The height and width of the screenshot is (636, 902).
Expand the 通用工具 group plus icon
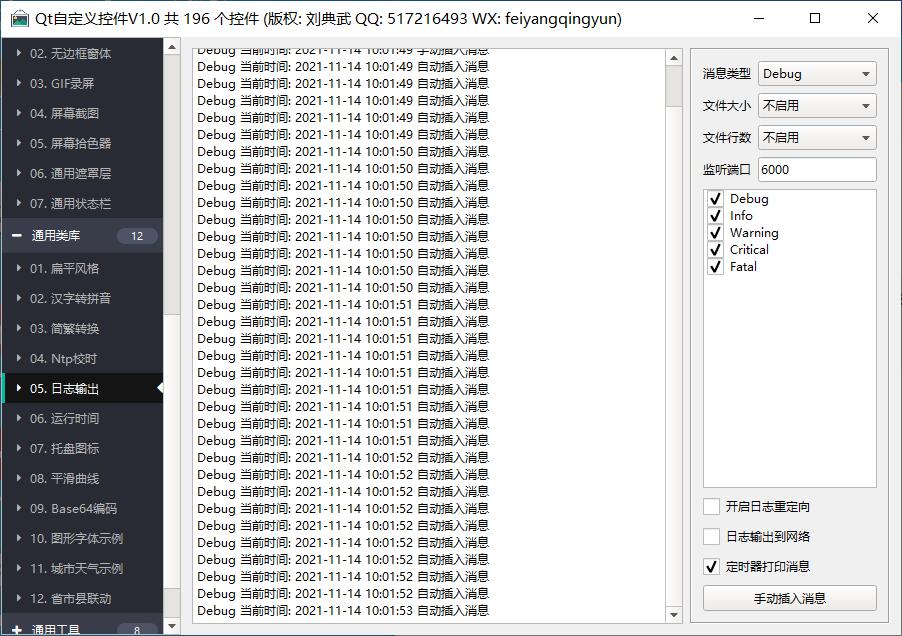[x=17, y=630]
